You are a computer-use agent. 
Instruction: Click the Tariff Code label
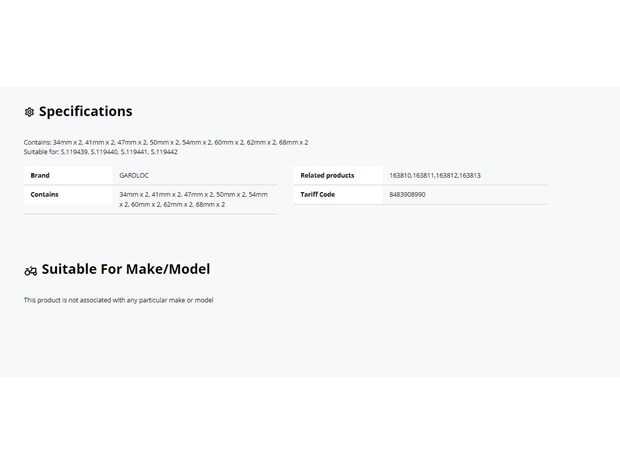(x=318, y=195)
